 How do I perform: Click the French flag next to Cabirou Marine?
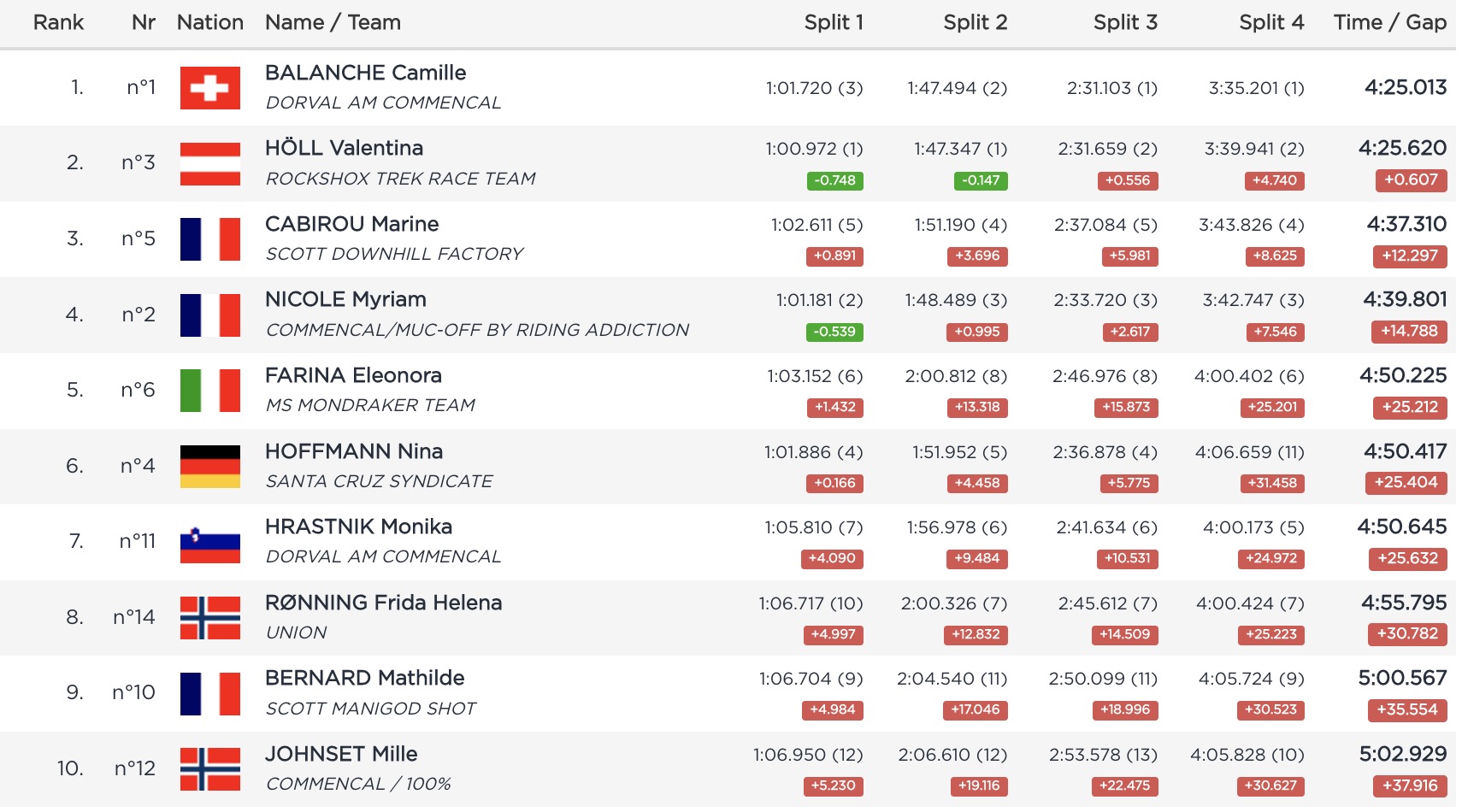coord(209,239)
